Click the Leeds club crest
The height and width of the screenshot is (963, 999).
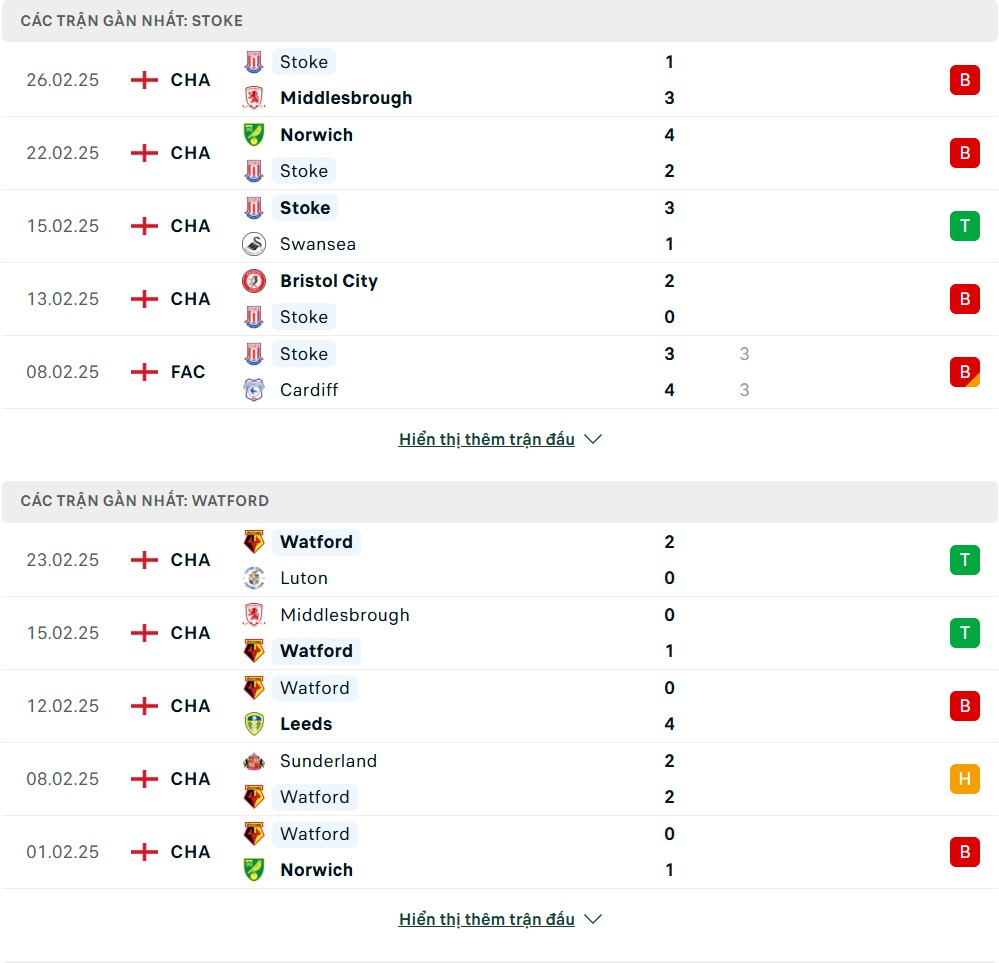254,724
